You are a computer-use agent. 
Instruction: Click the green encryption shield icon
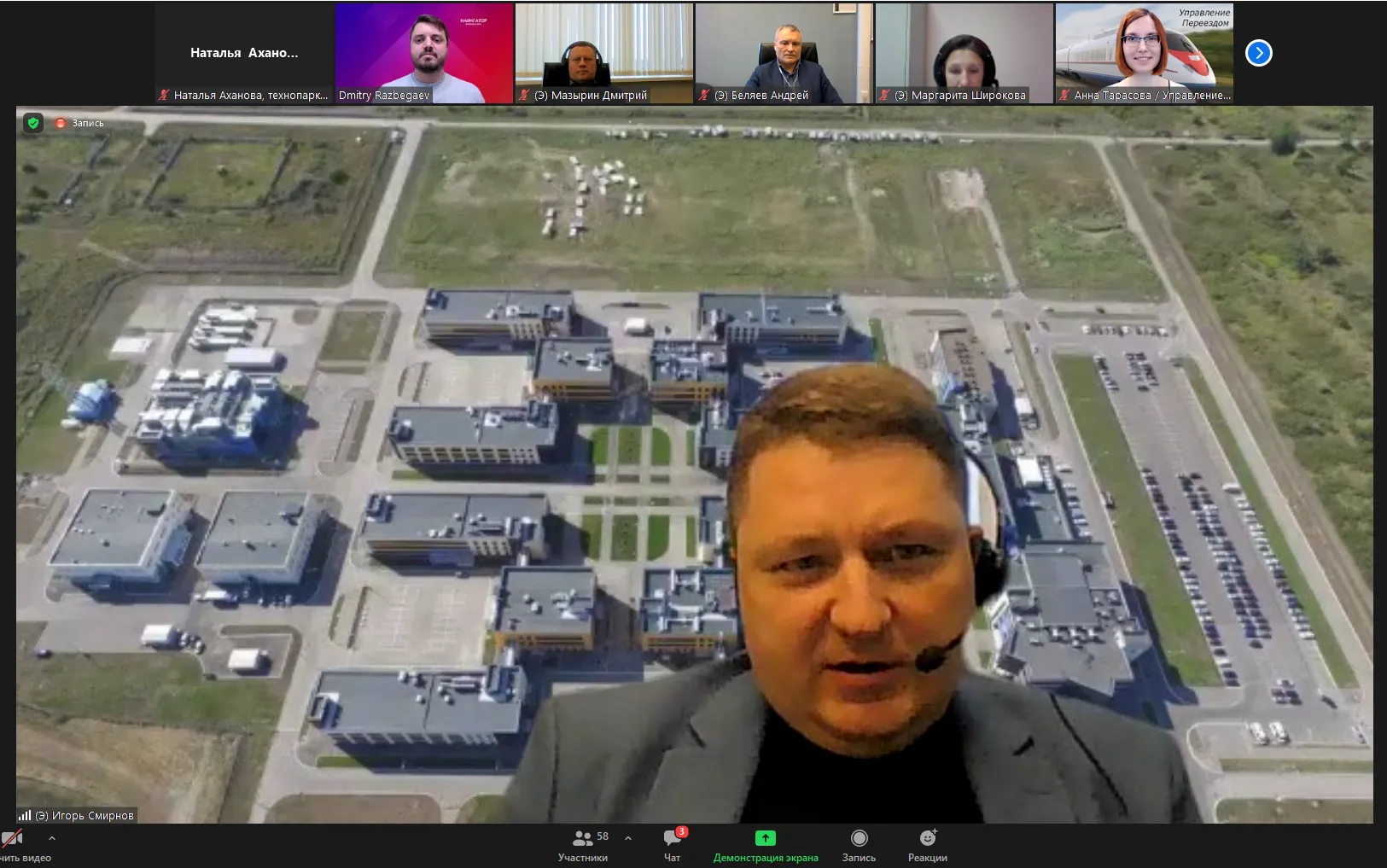(x=33, y=123)
